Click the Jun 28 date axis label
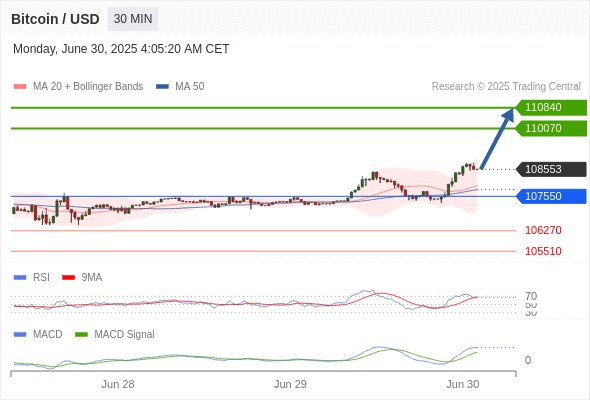The height and width of the screenshot is (400, 590). pos(118,384)
